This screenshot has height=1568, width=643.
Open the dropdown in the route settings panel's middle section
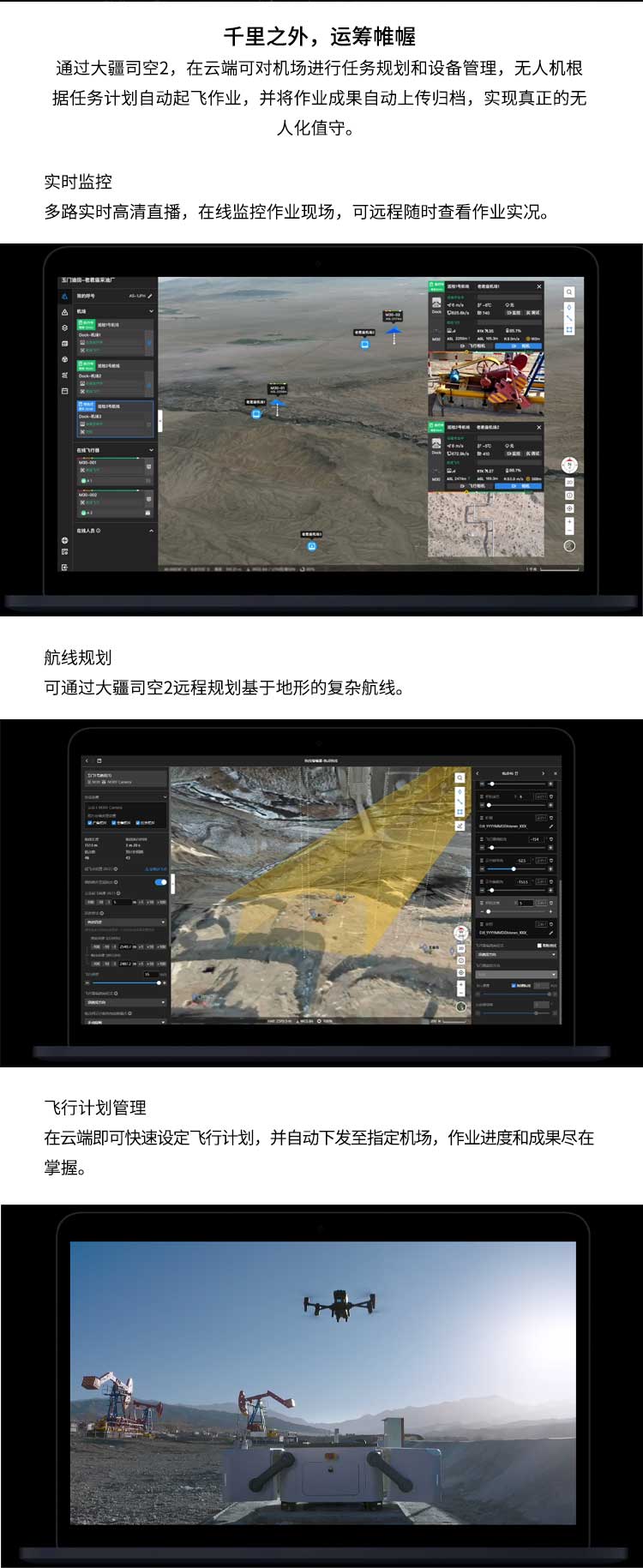pos(125,922)
